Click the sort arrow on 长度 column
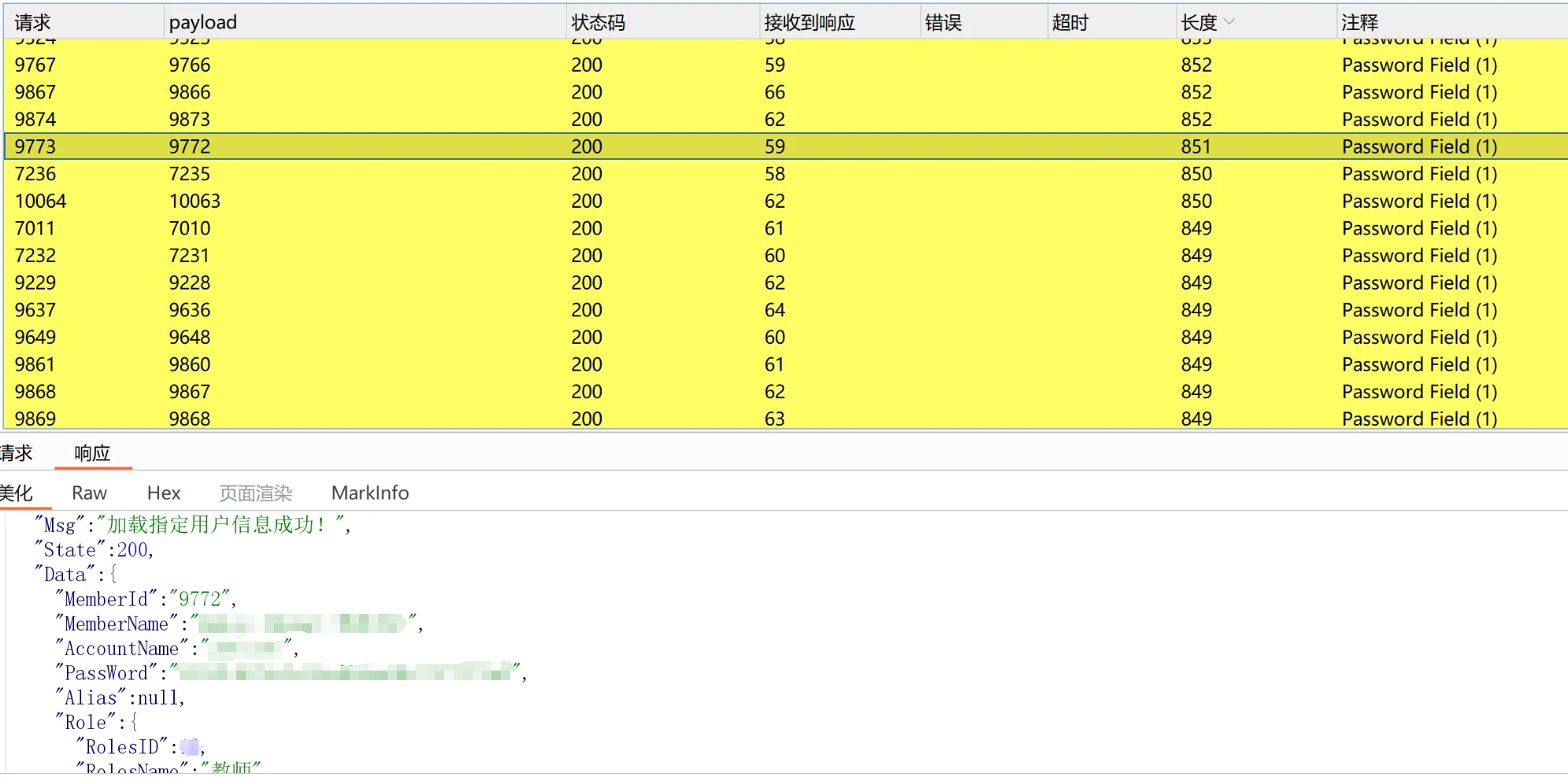 click(1229, 22)
